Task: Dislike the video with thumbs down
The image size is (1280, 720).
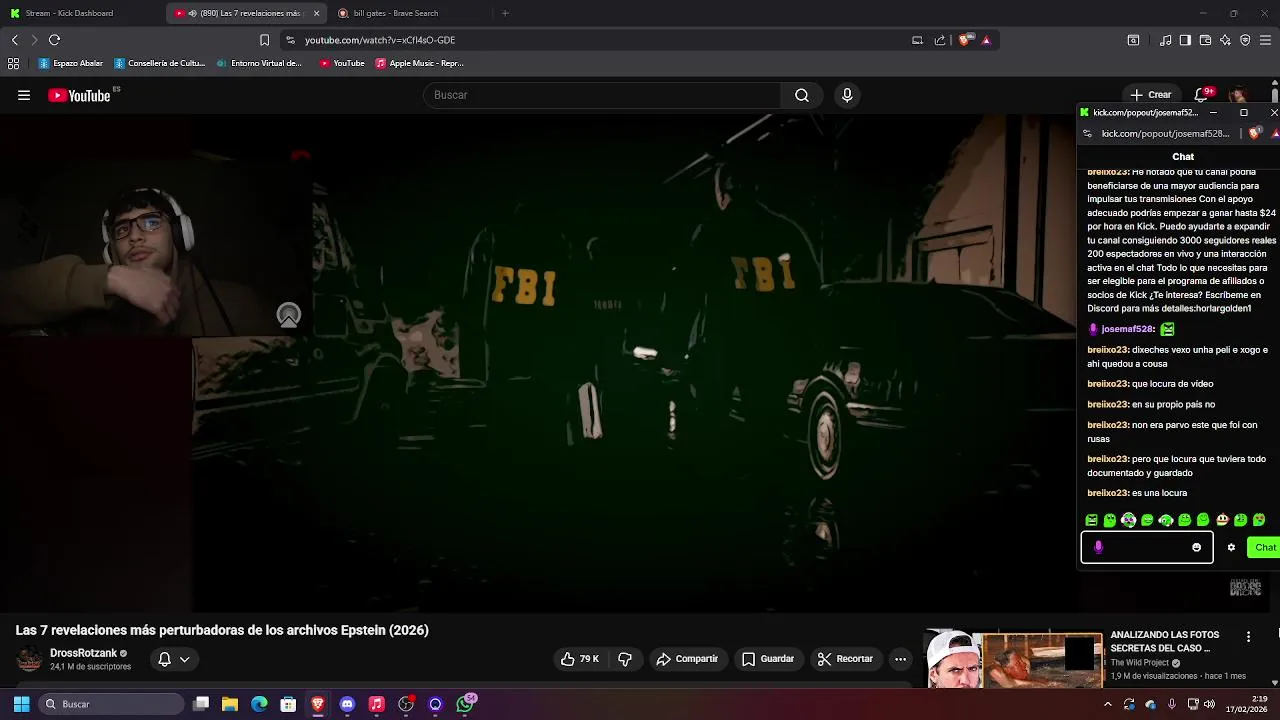Action: [625, 659]
